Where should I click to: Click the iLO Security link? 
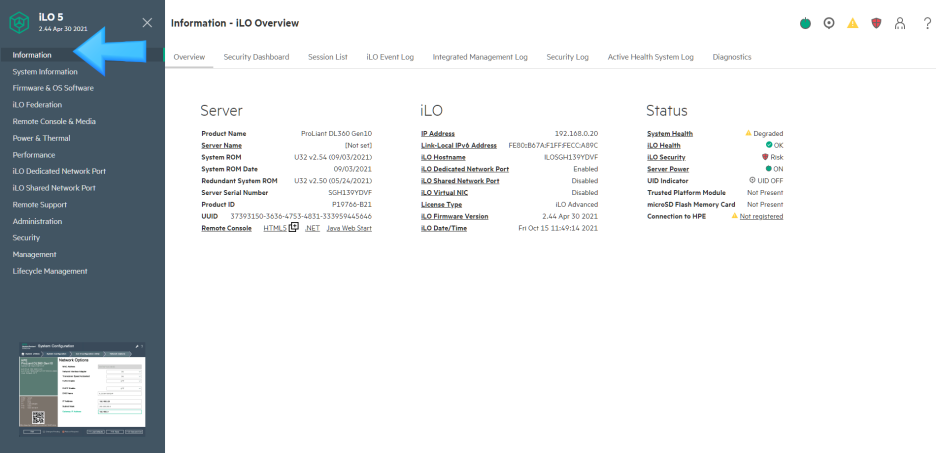click(x=666, y=157)
